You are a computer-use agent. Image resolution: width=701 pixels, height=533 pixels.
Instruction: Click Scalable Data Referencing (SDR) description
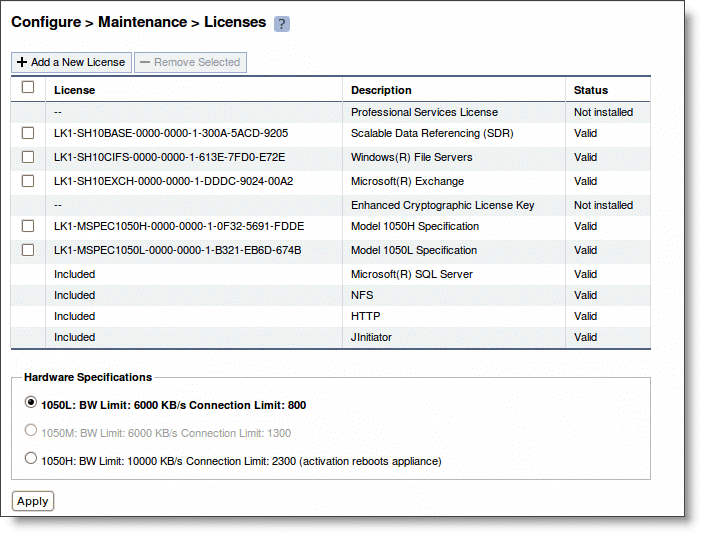click(432, 133)
